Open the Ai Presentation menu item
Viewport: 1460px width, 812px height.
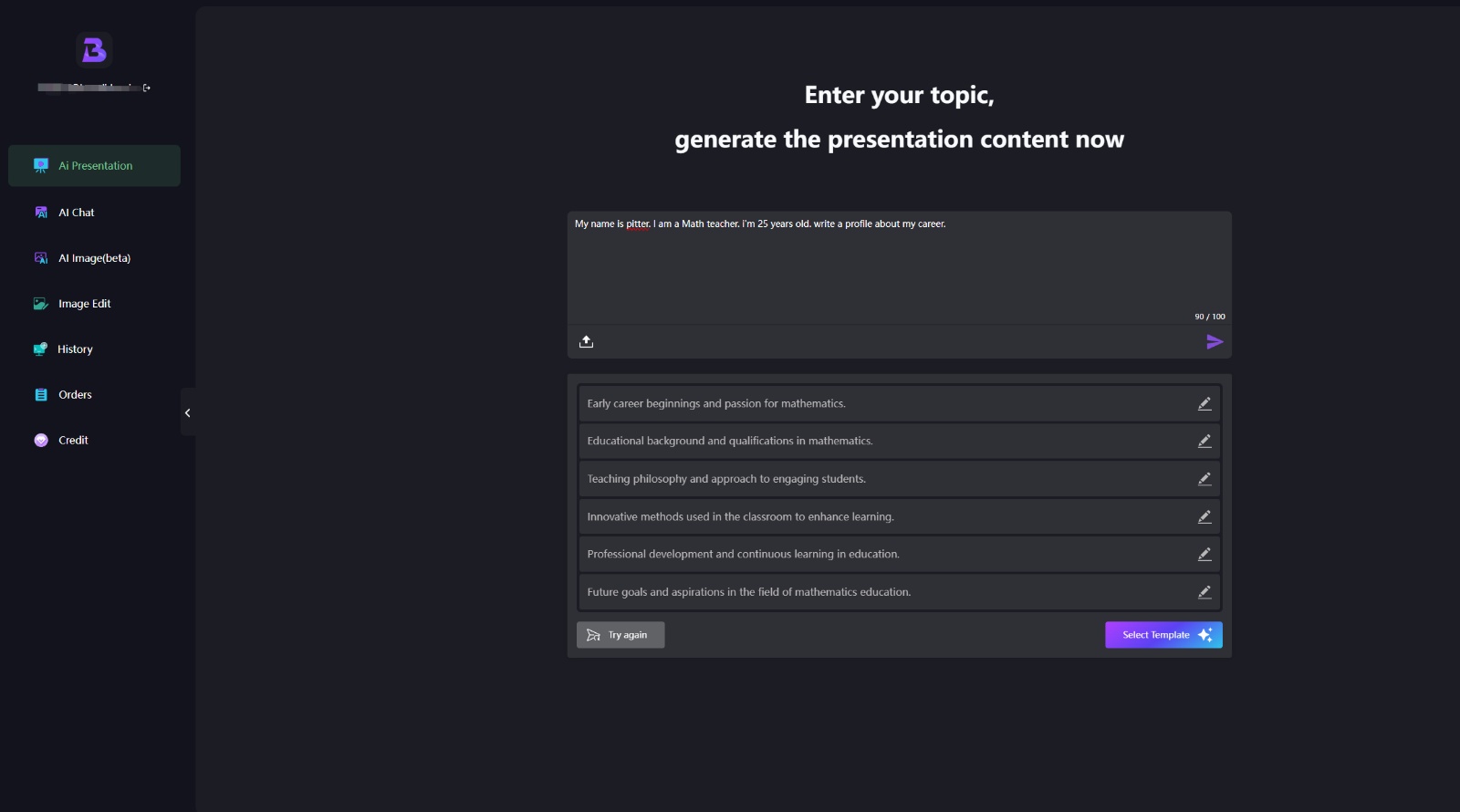94,165
